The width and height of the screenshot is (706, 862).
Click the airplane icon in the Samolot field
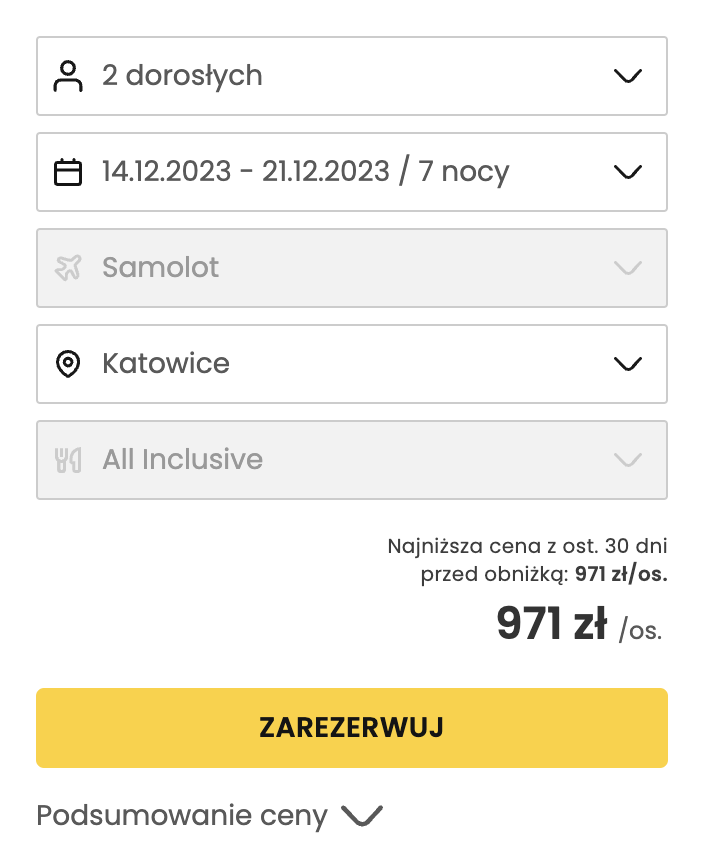click(x=68, y=267)
